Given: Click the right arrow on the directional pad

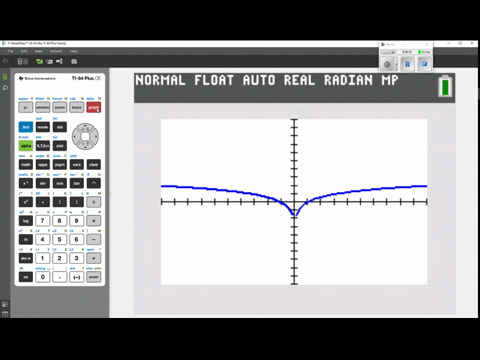Looking at the screenshot, I should 95,136.
